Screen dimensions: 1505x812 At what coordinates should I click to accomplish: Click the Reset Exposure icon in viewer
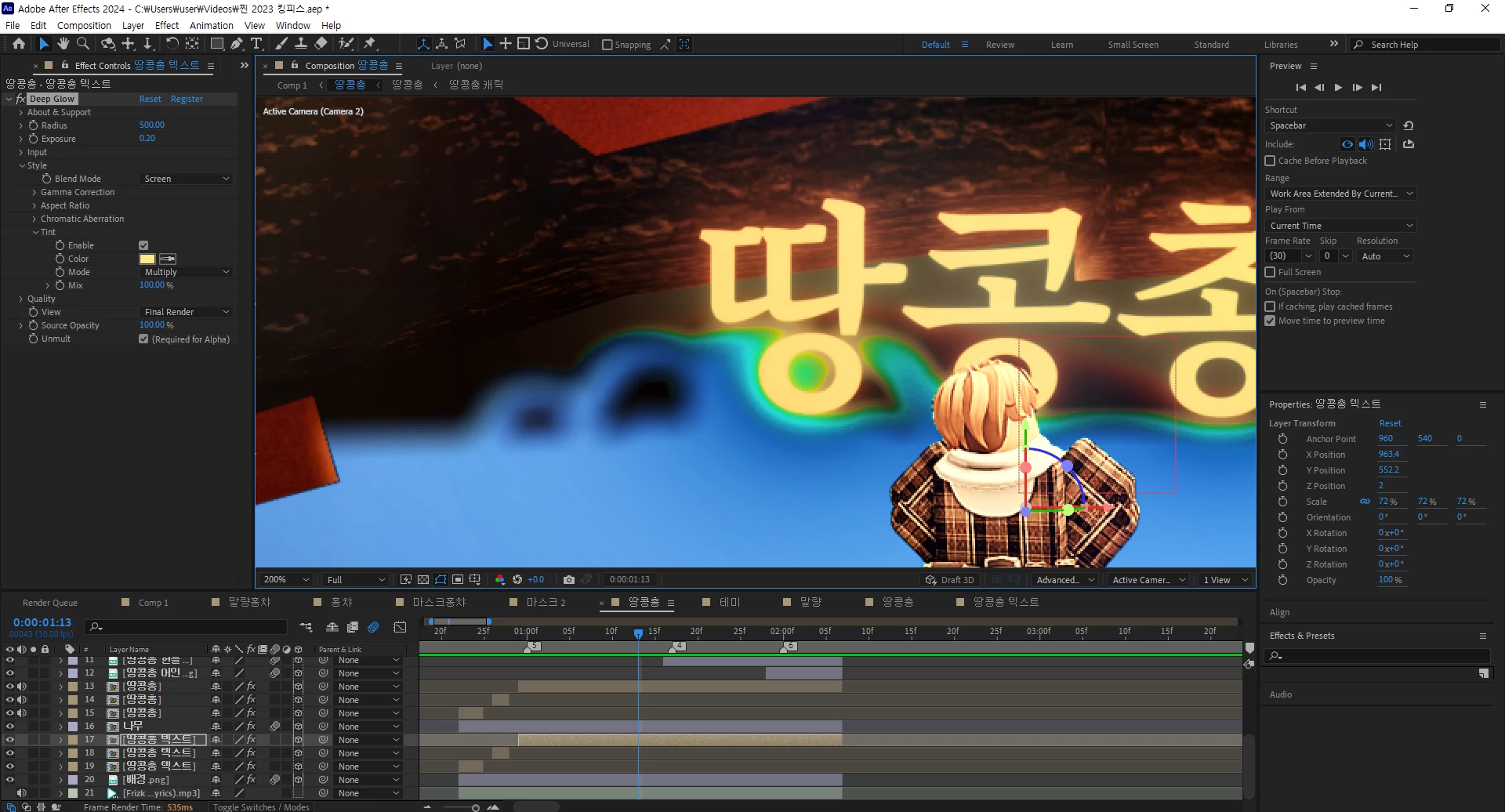[x=517, y=580]
